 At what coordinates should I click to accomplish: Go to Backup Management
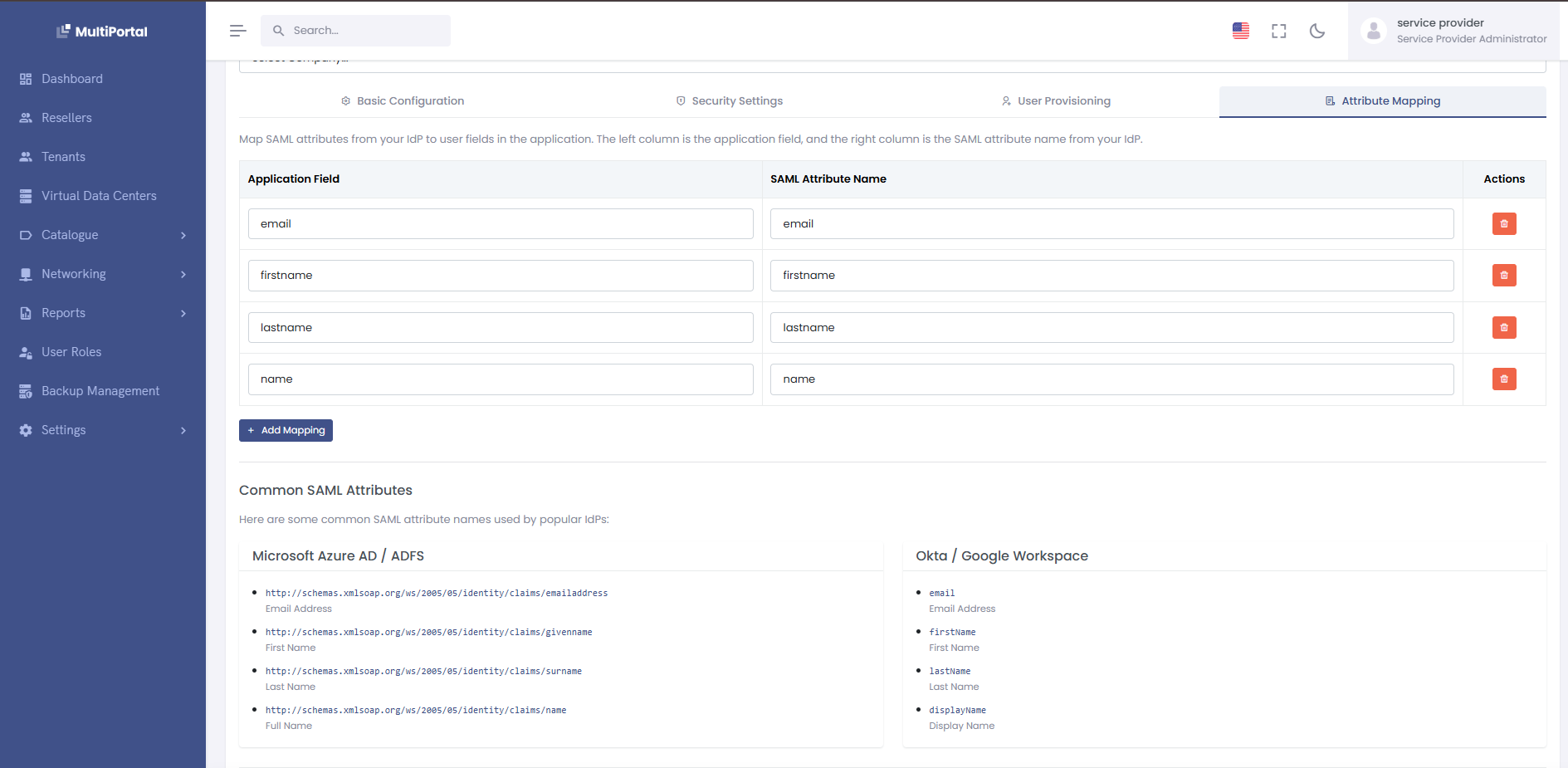click(x=100, y=390)
